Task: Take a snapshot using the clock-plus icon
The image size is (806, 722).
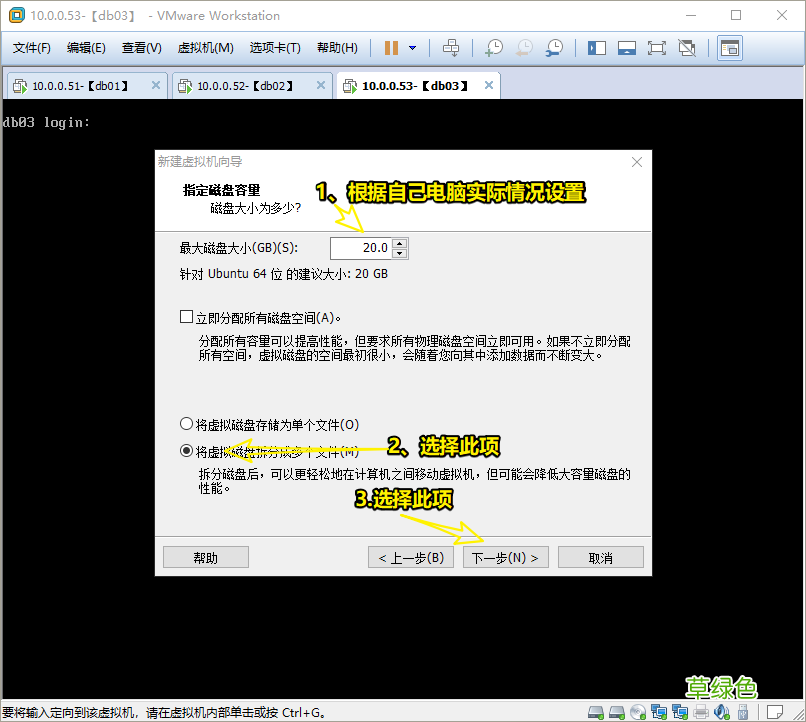Action: point(493,48)
